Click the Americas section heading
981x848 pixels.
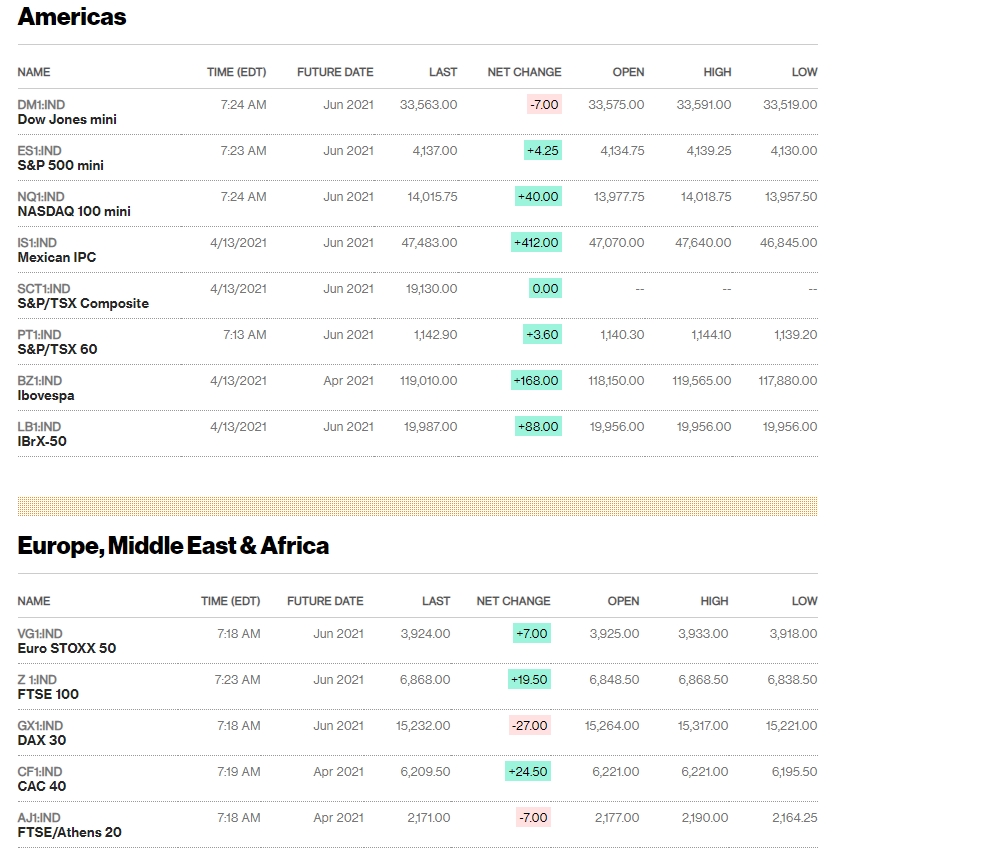[72, 17]
